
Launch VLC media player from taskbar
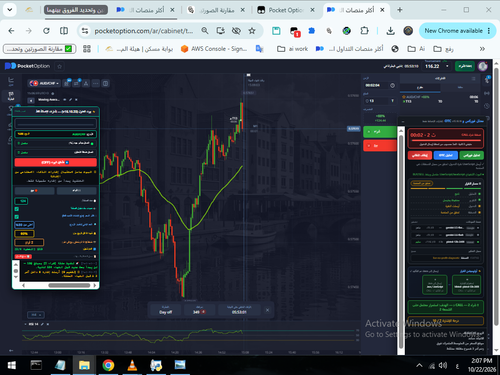(132, 365)
